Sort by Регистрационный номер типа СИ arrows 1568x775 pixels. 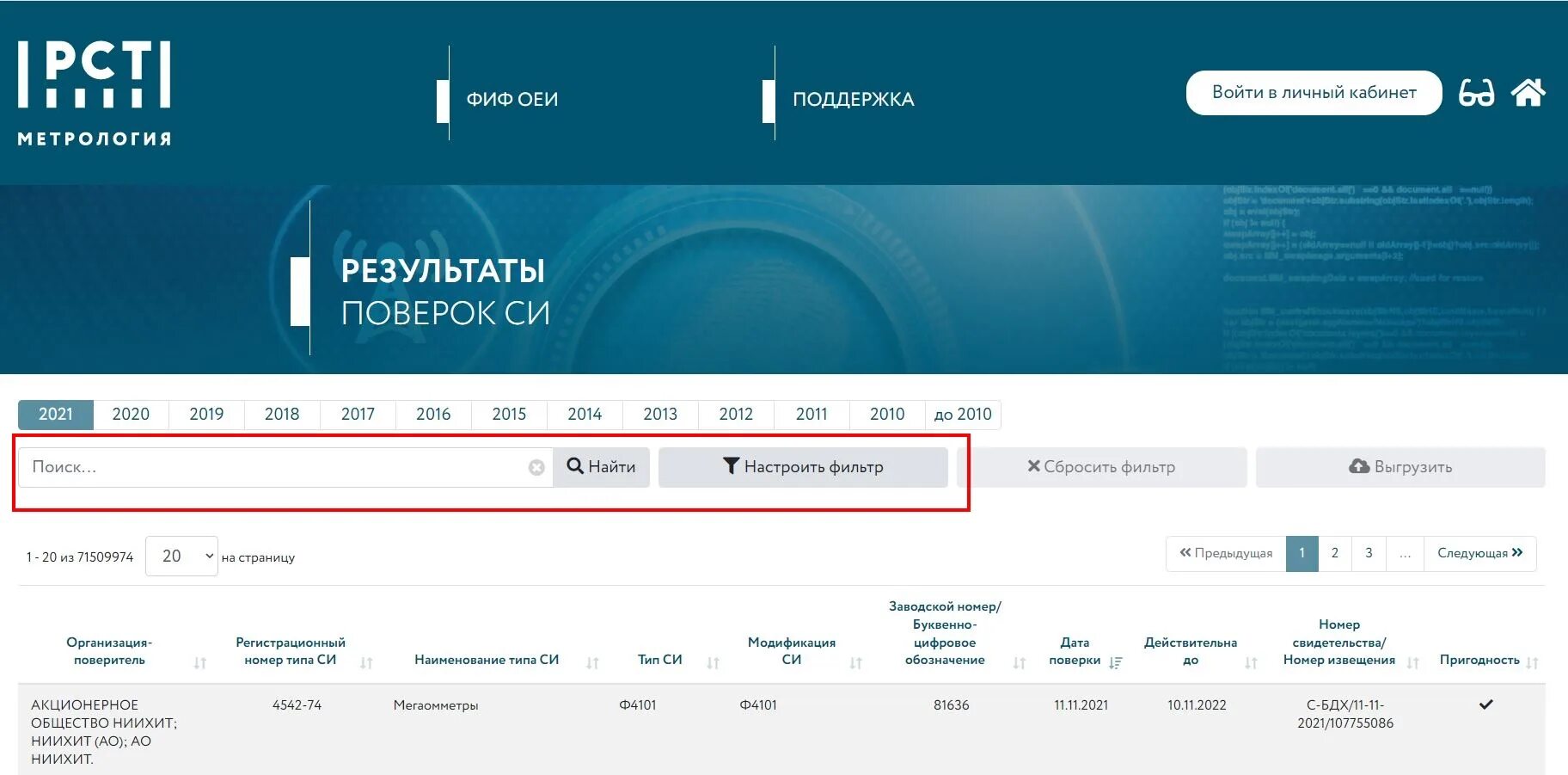tap(366, 662)
